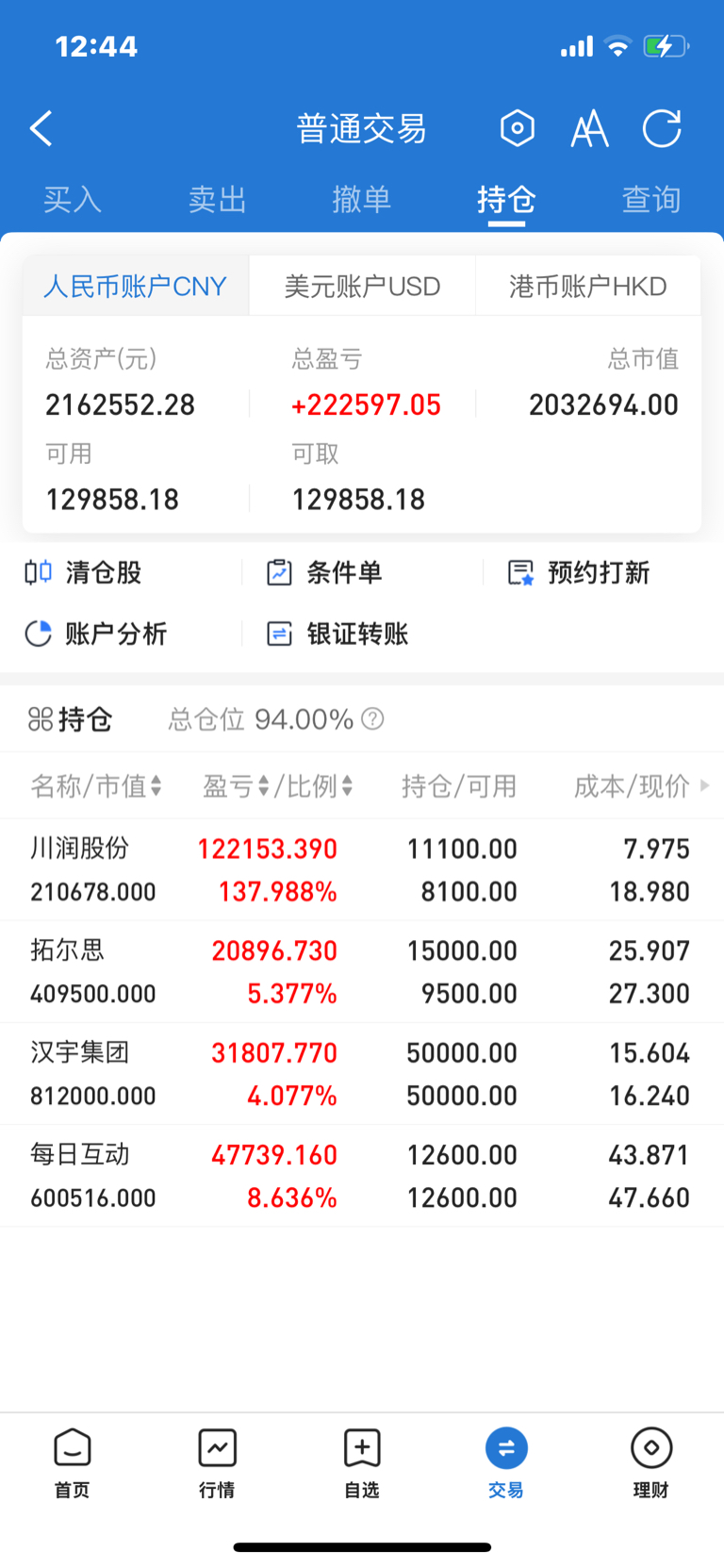Tap 汉宇集团 market value 812000.000
This screenshot has width=724, height=1568.
[x=93, y=1096]
